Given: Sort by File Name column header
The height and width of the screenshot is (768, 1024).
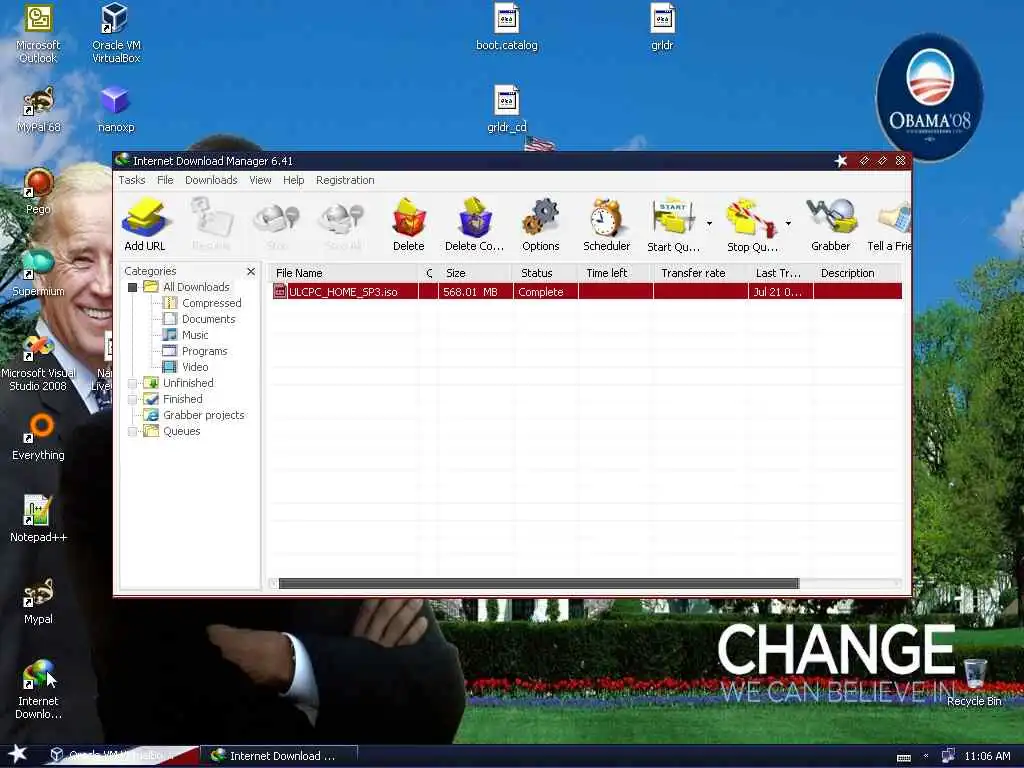Looking at the screenshot, I should pos(344,273).
